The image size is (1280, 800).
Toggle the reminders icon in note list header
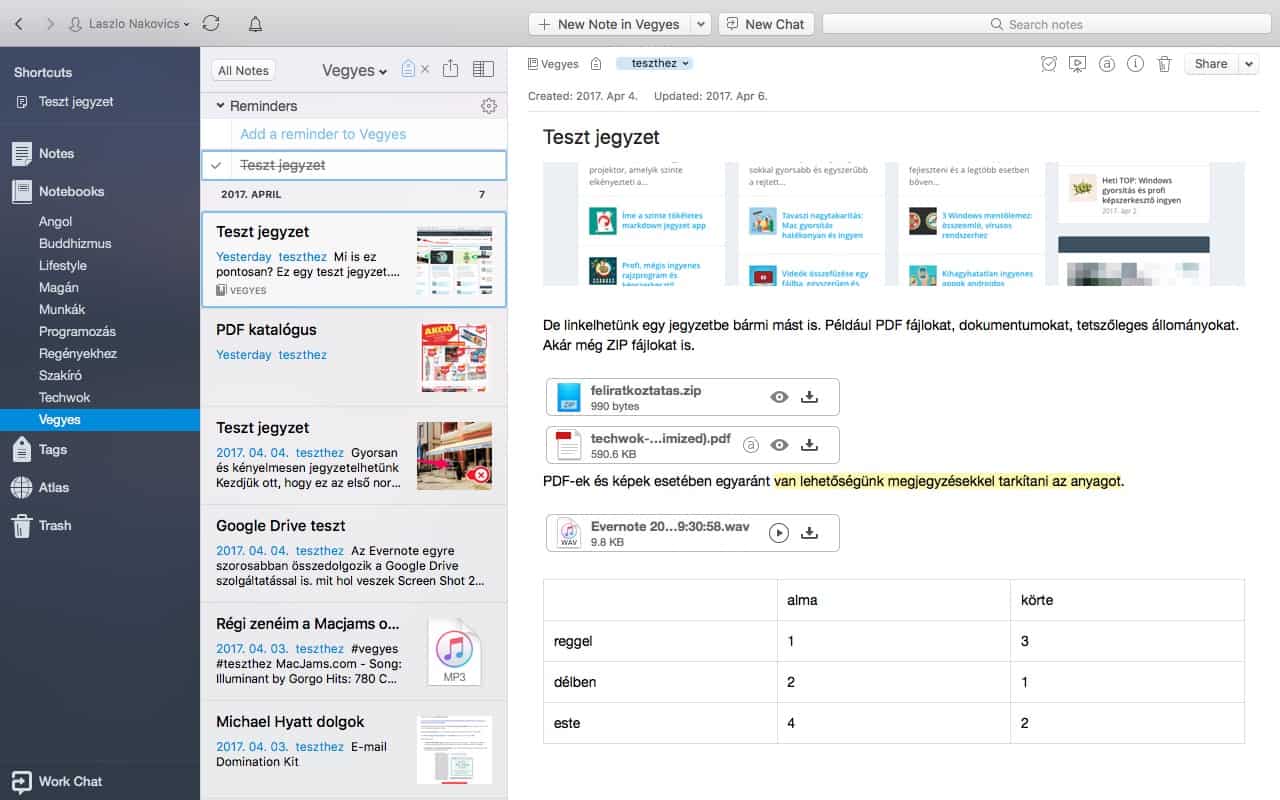pos(408,69)
